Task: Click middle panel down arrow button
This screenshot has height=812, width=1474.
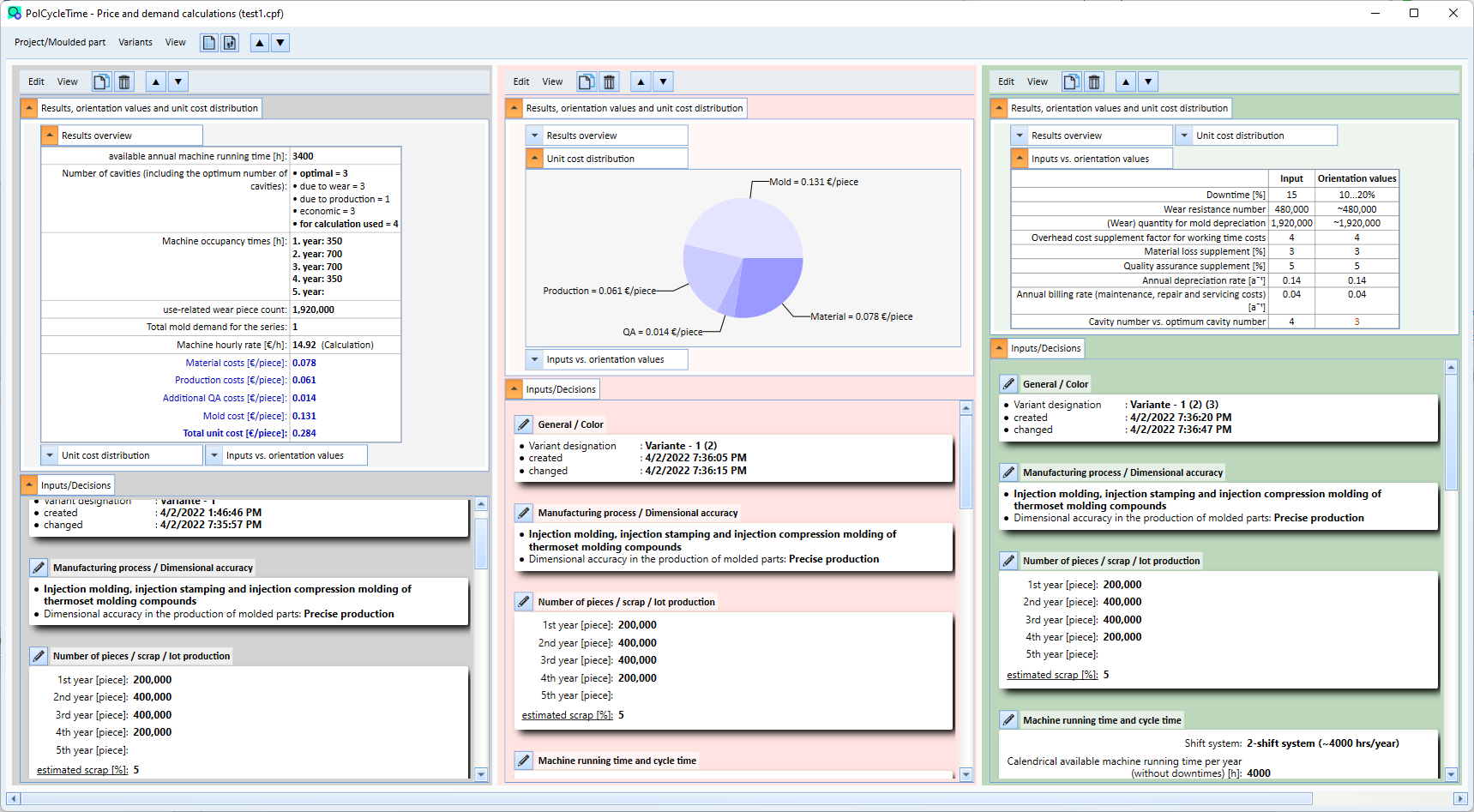Action: [663, 82]
